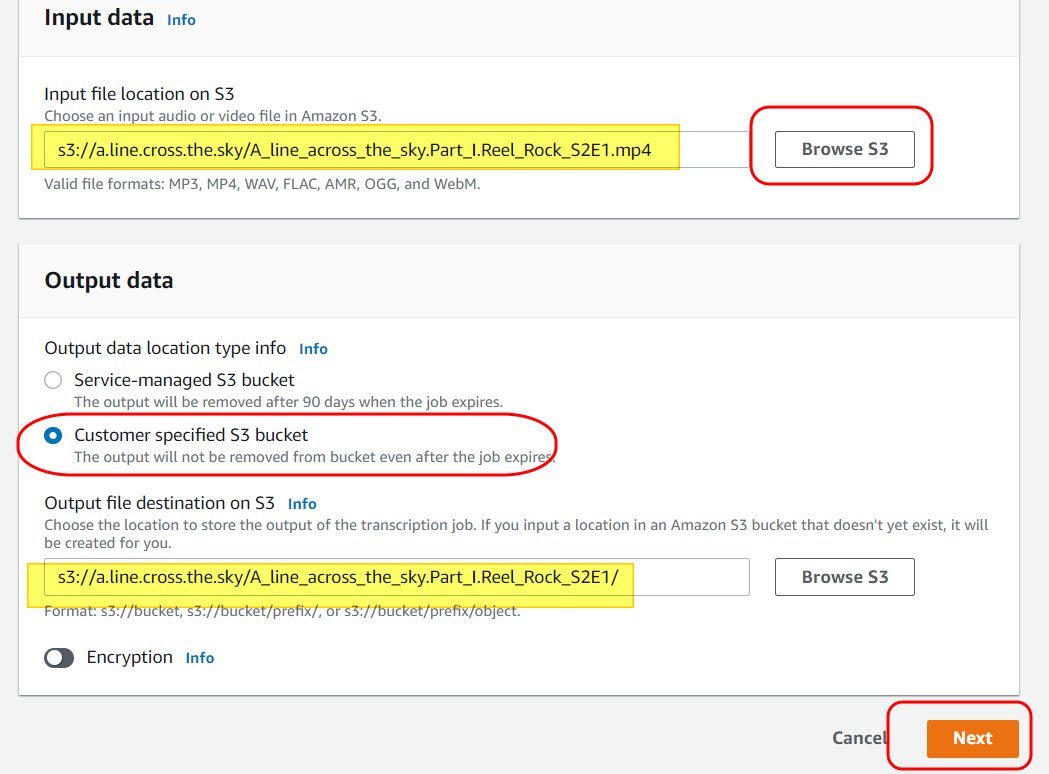Choose the Customer specified S3 bucket radio button
Screen dimensions: 1049x774
54,435
